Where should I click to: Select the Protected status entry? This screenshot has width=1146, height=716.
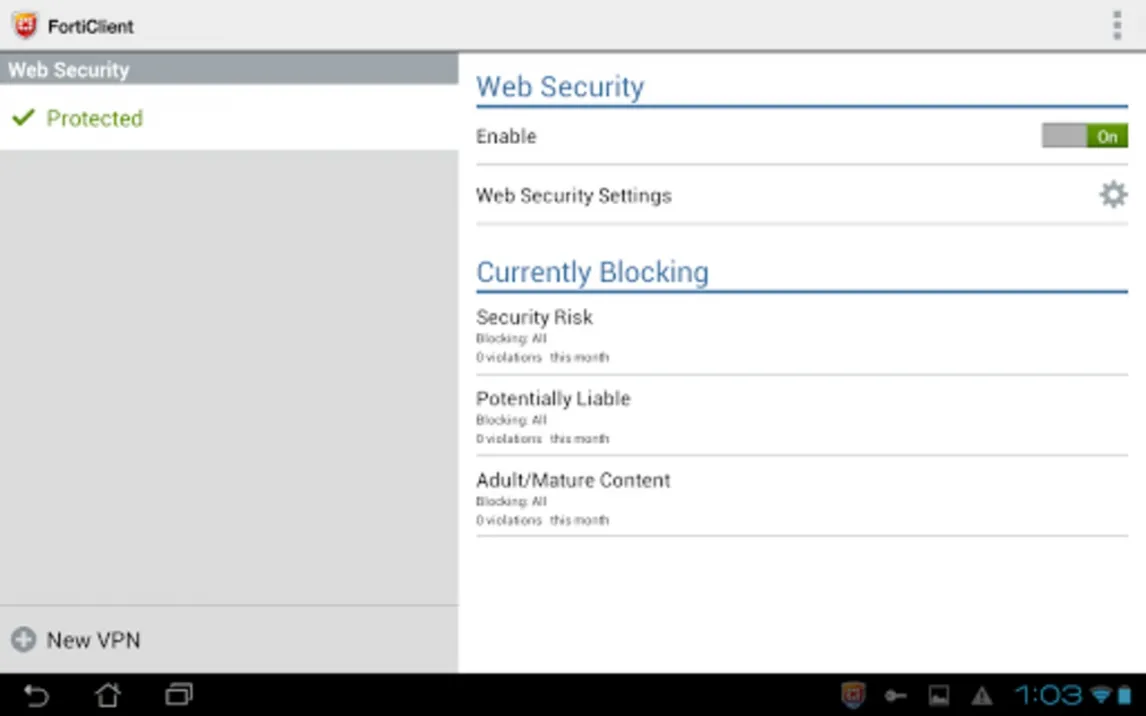(x=95, y=118)
